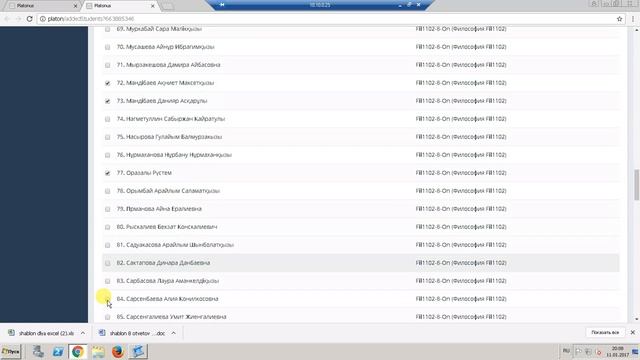Tick the checkbox for student 79
Viewport: 640px width, 360px height.
pos(107,209)
